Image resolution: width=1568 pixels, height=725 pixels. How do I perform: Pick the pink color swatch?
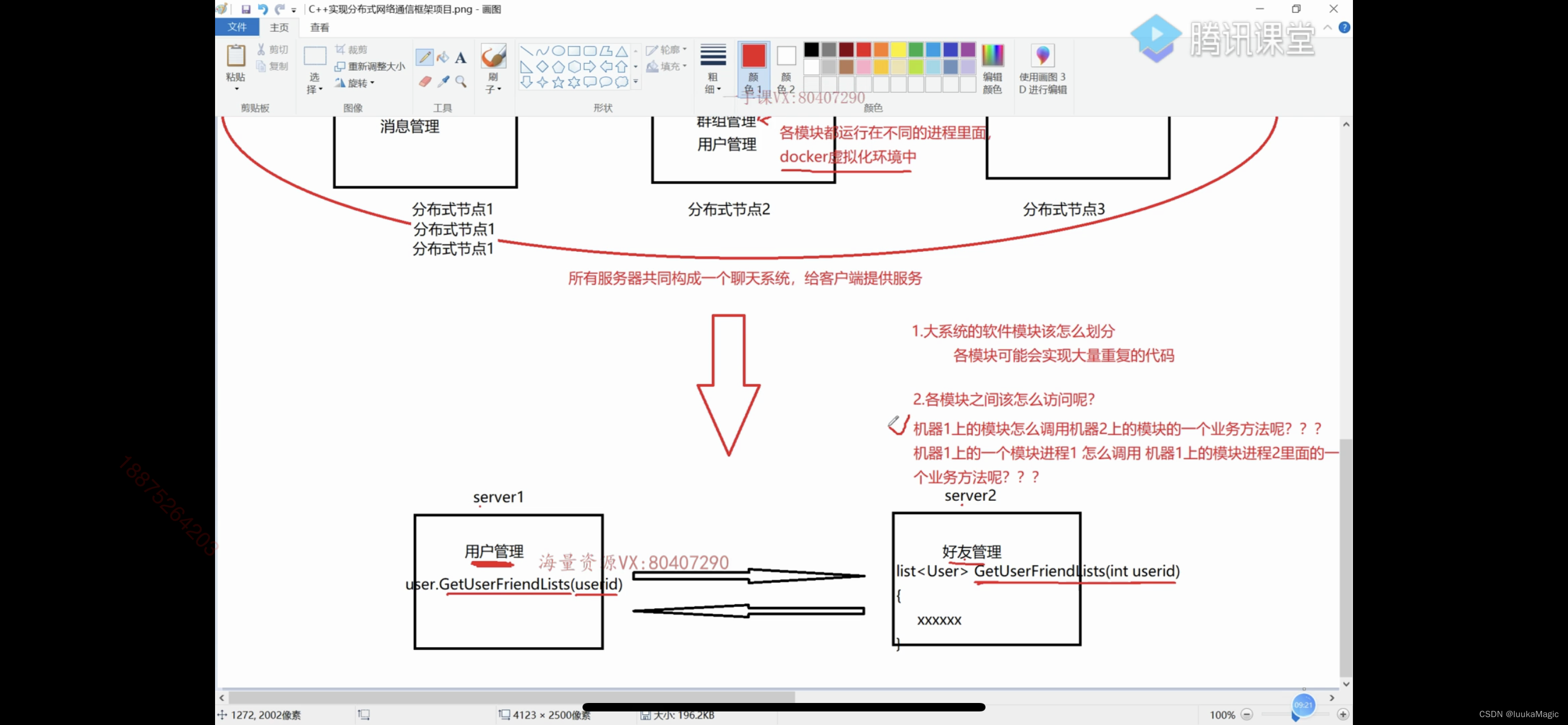coord(864,67)
